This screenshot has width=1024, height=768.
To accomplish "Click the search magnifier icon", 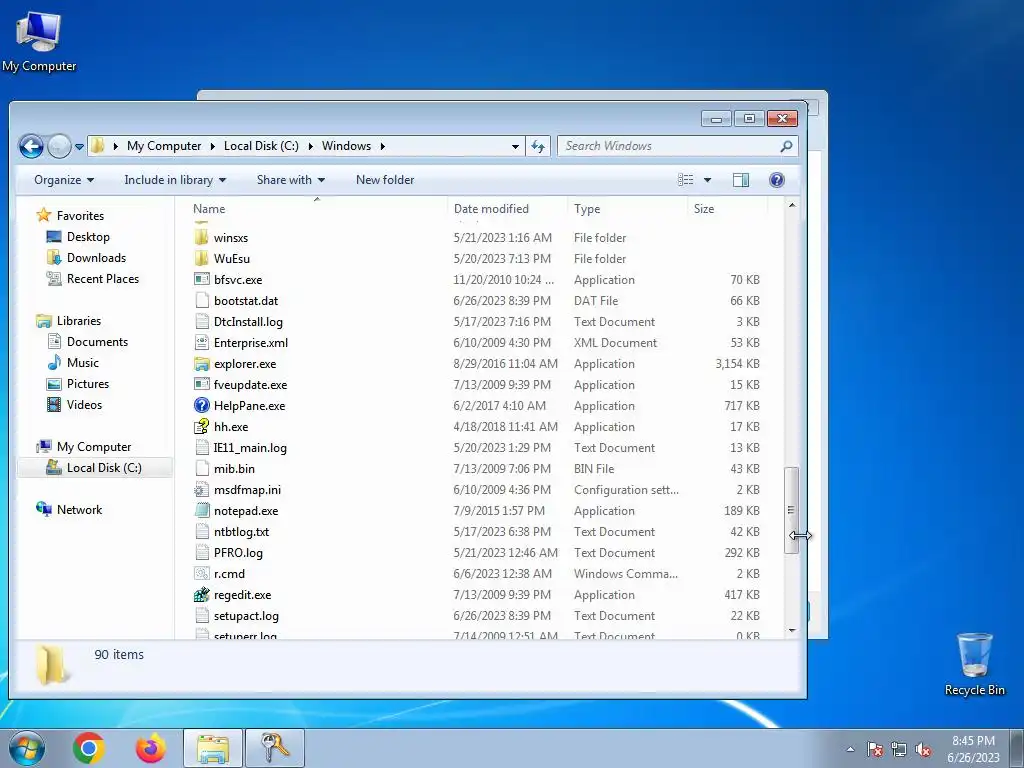I will coord(786,146).
